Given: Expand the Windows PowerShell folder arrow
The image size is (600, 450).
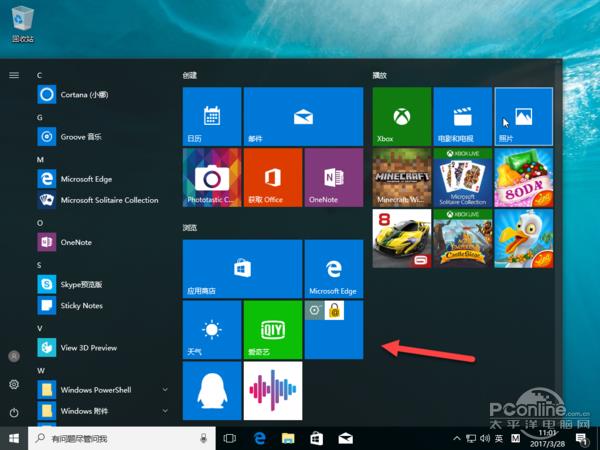Looking at the screenshot, I should [x=163, y=388].
